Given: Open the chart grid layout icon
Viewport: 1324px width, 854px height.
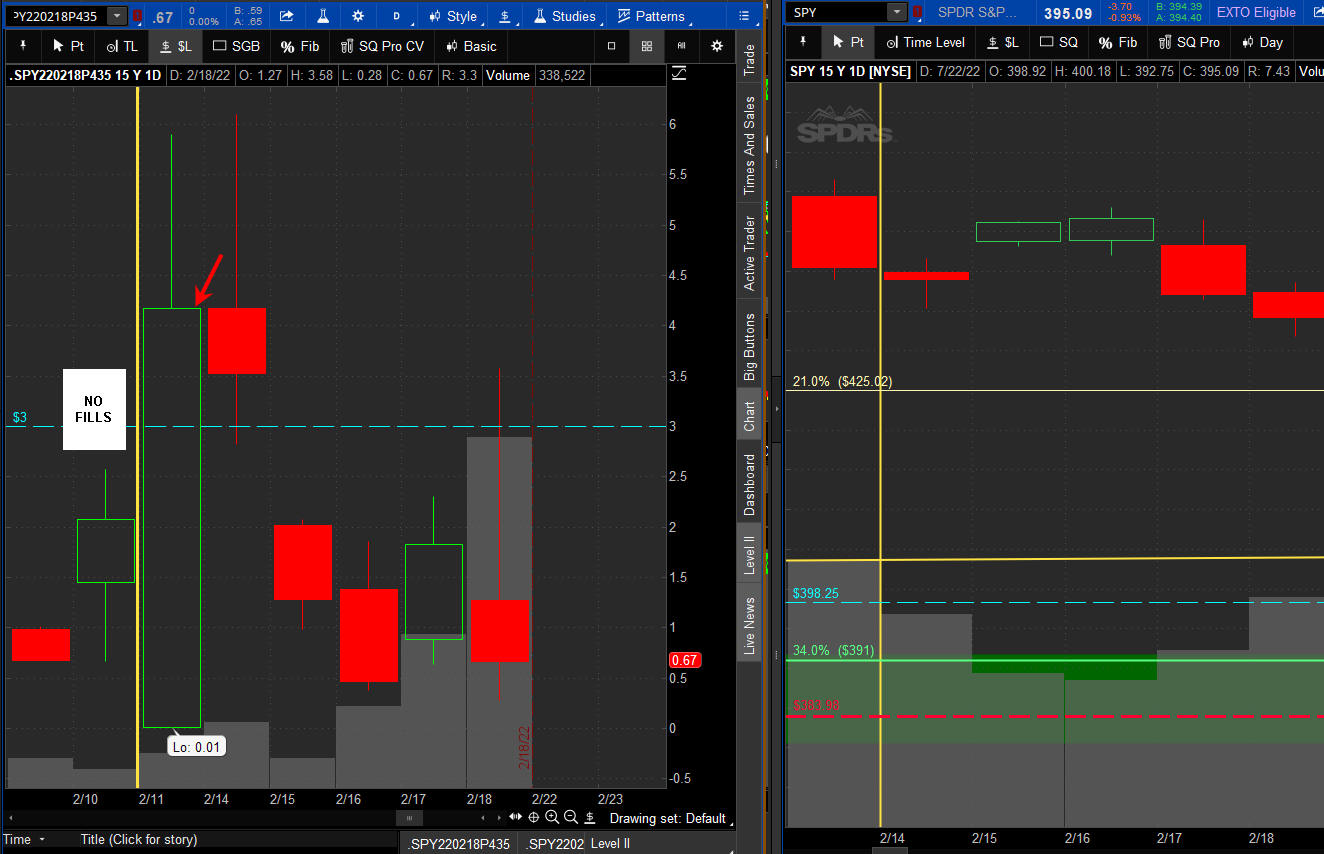Looking at the screenshot, I should pos(647,46).
